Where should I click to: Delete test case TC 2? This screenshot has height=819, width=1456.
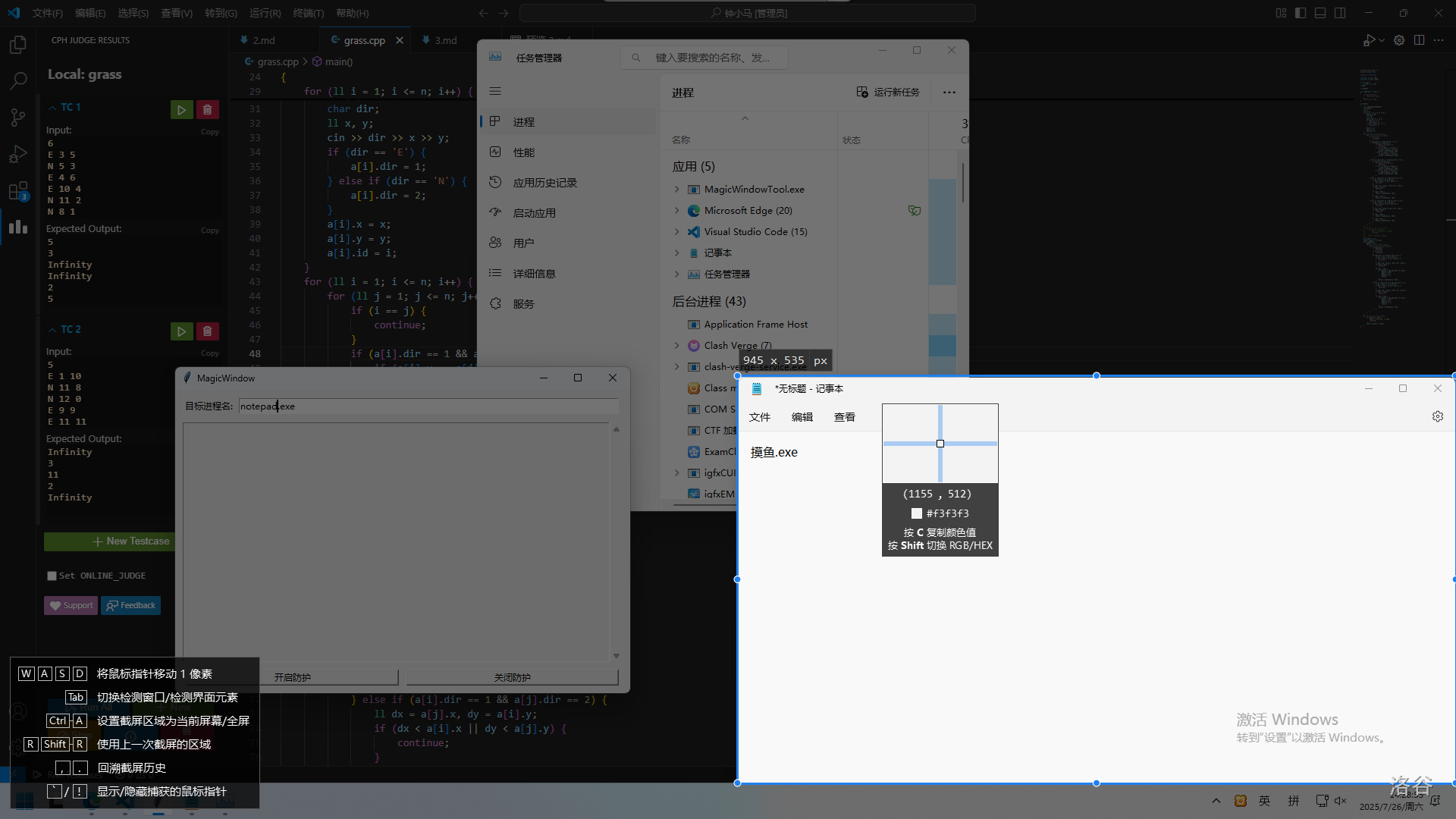pos(207,331)
